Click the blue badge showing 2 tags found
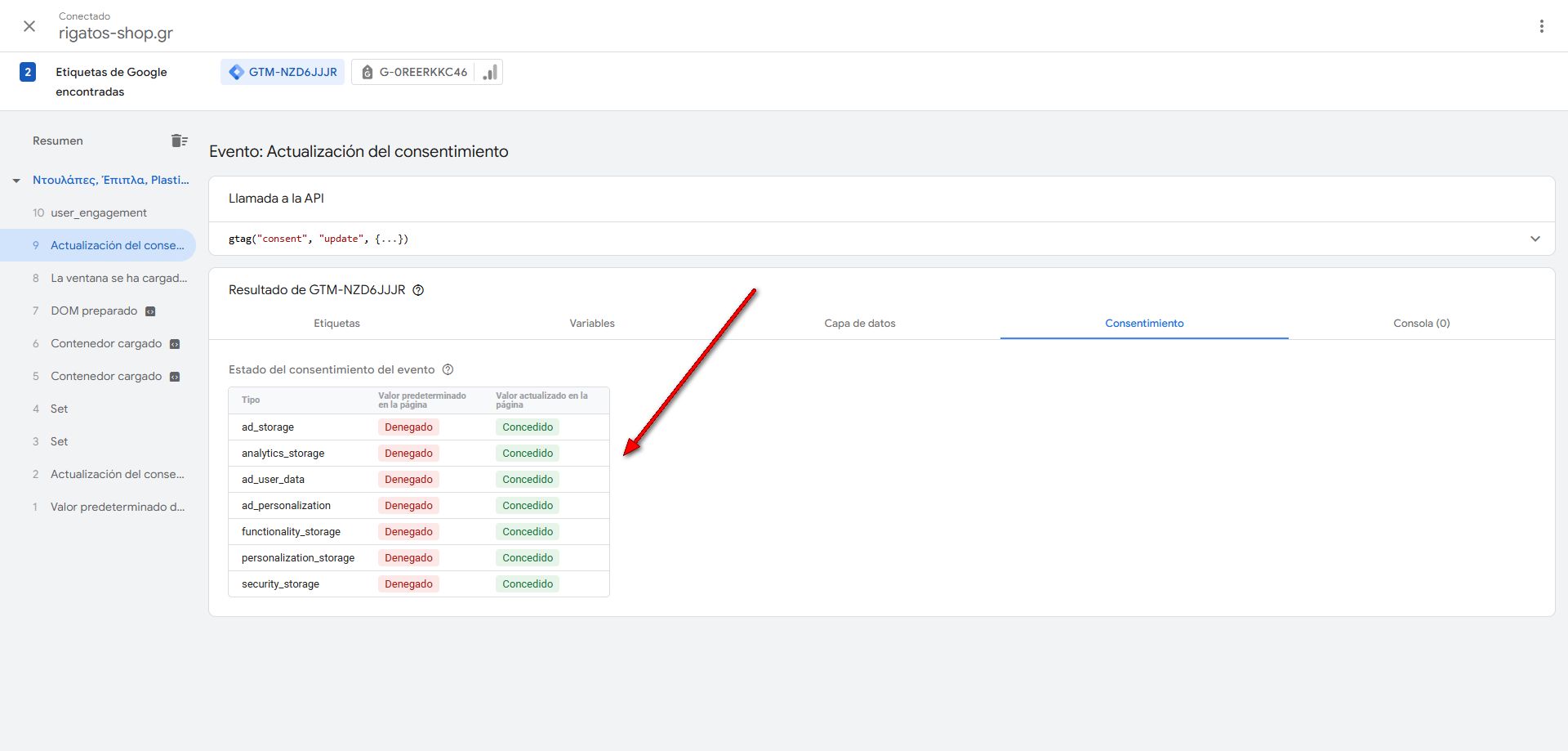The height and width of the screenshot is (751, 1568). [28, 72]
